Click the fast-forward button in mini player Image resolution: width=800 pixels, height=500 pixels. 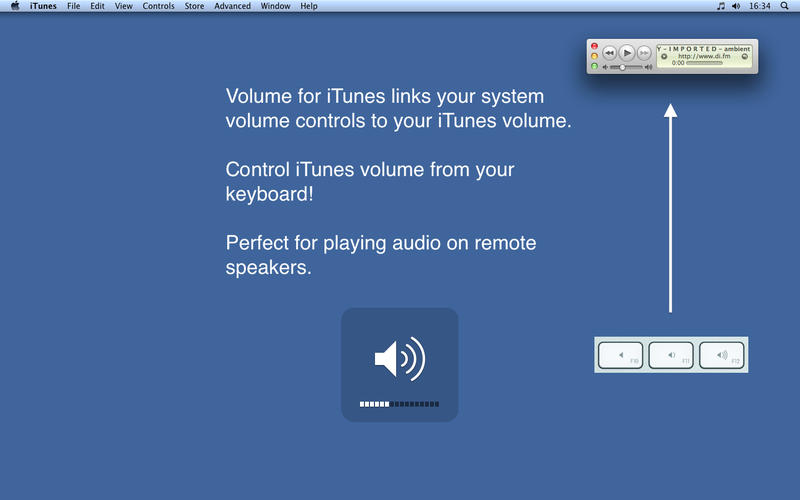tap(644, 52)
